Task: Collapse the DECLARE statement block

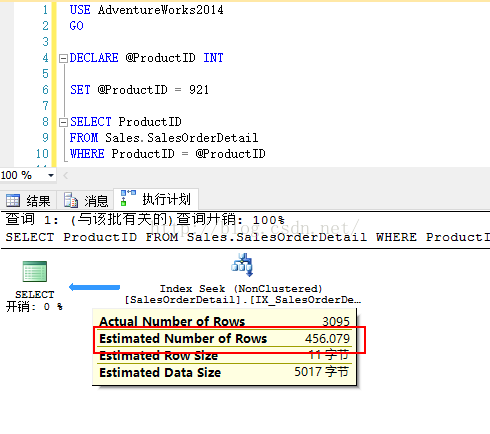Action: [63, 59]
